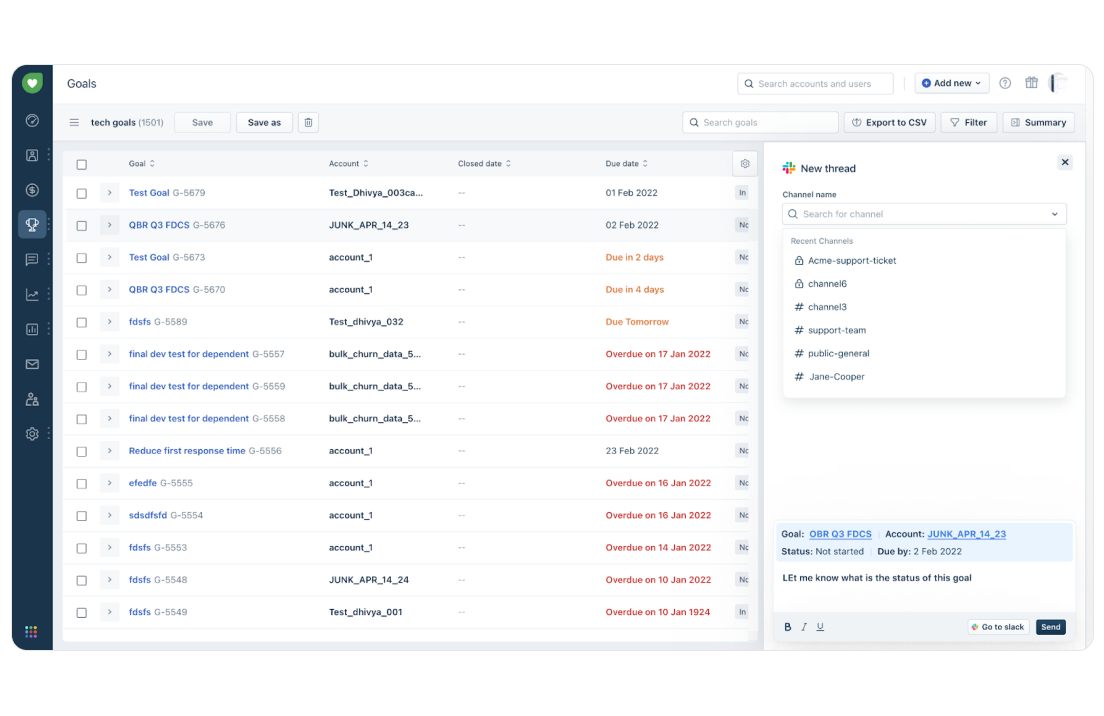Switch to the tech goals view tab

113,121
